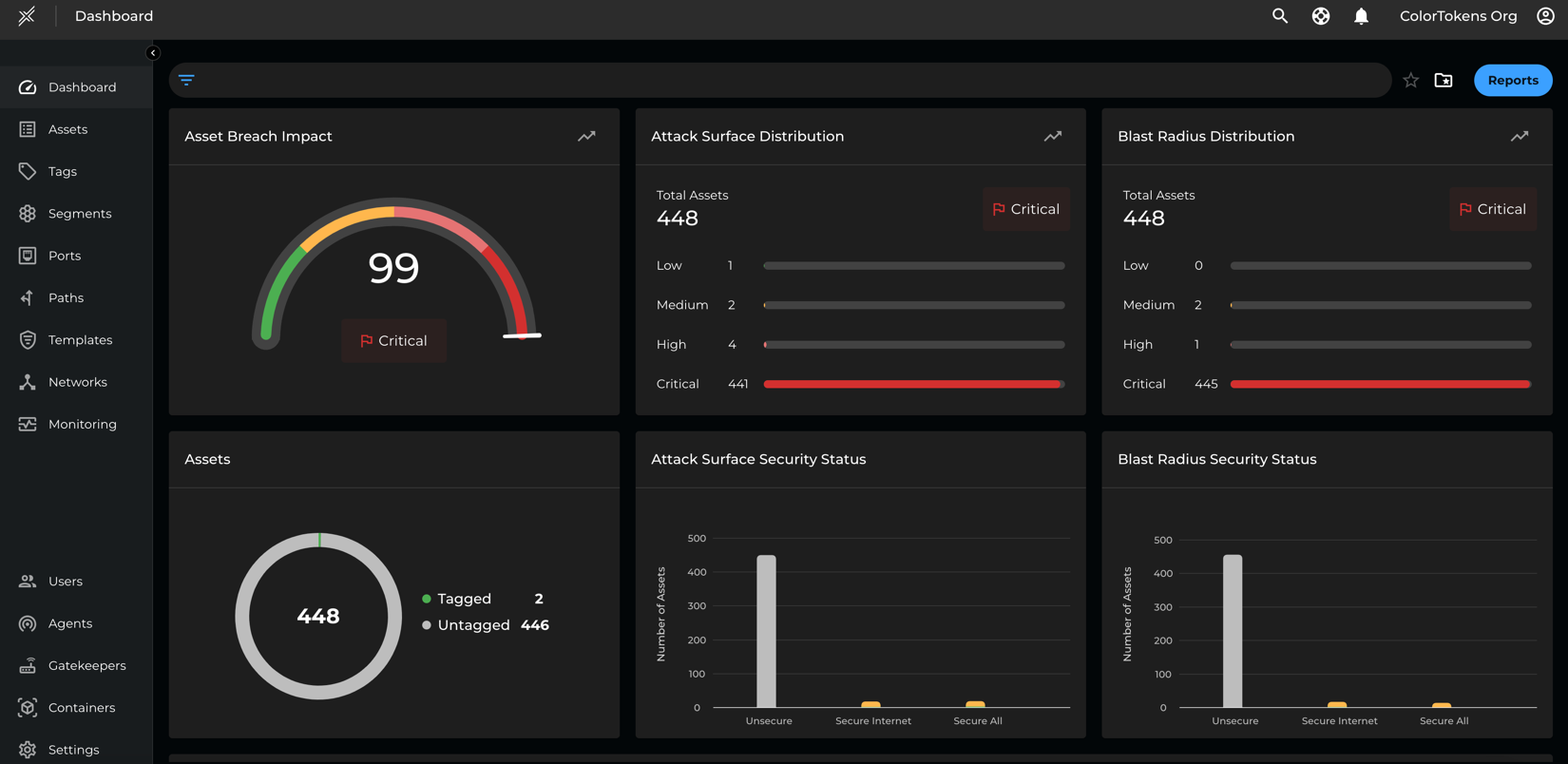Click the filter icon in search bar

186,80
